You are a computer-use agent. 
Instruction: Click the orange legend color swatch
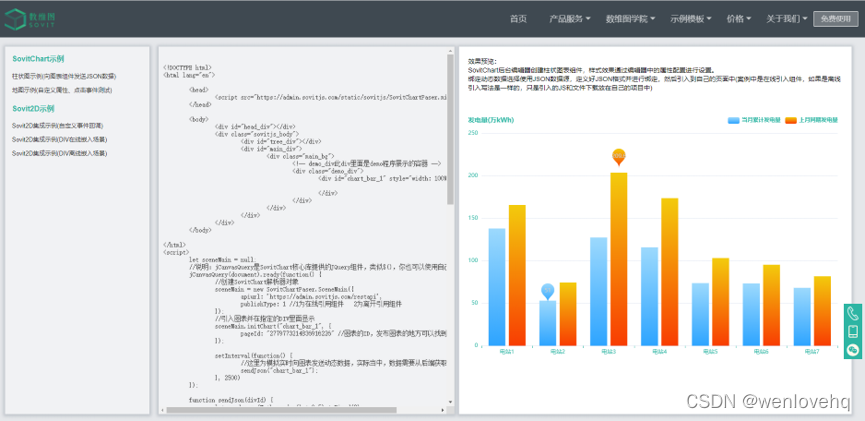[791, 120]
